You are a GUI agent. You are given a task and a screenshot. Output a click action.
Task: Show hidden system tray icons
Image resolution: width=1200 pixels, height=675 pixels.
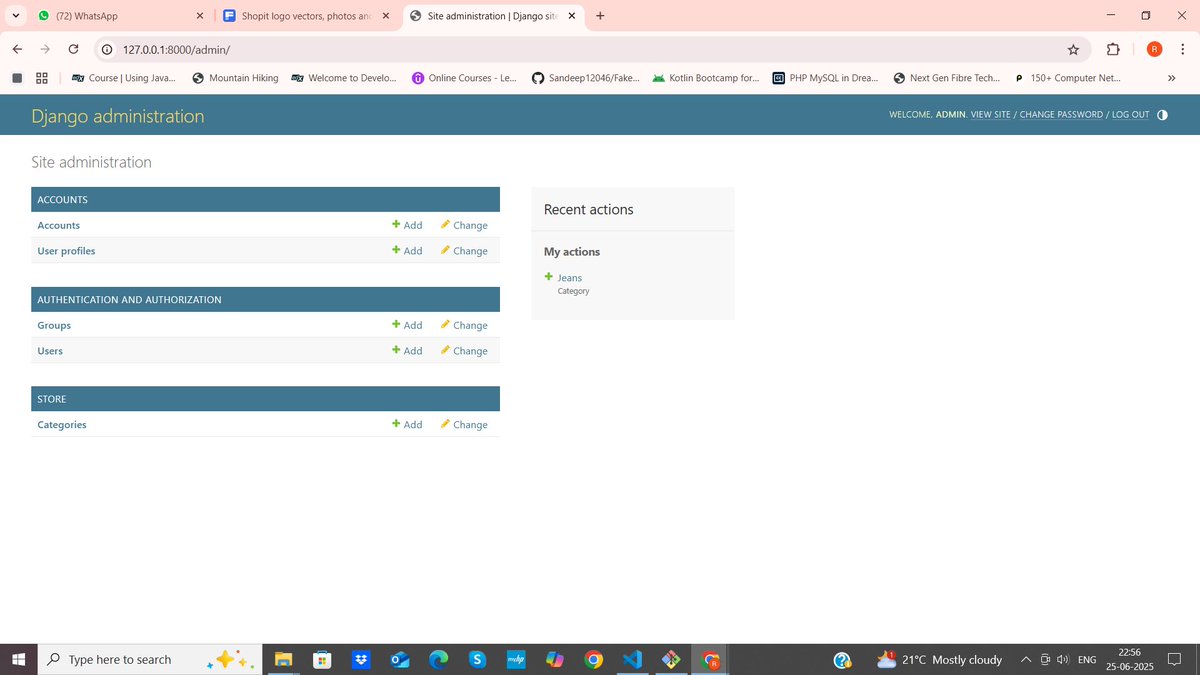click(1026, 659)
